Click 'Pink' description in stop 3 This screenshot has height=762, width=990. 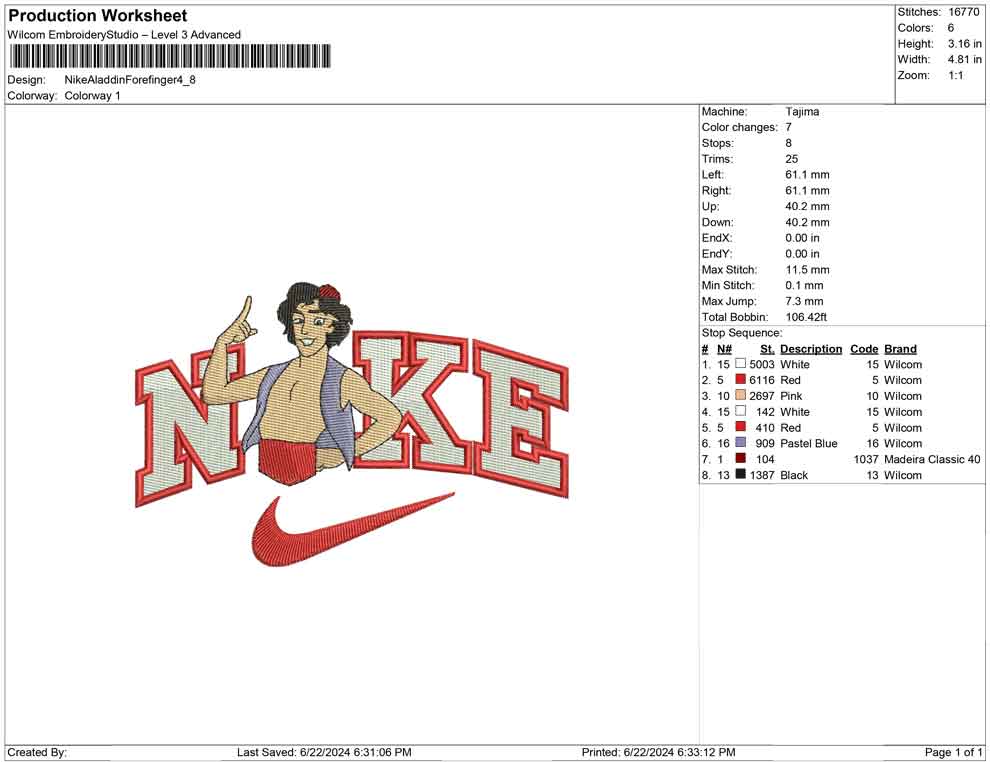[791, 396]
